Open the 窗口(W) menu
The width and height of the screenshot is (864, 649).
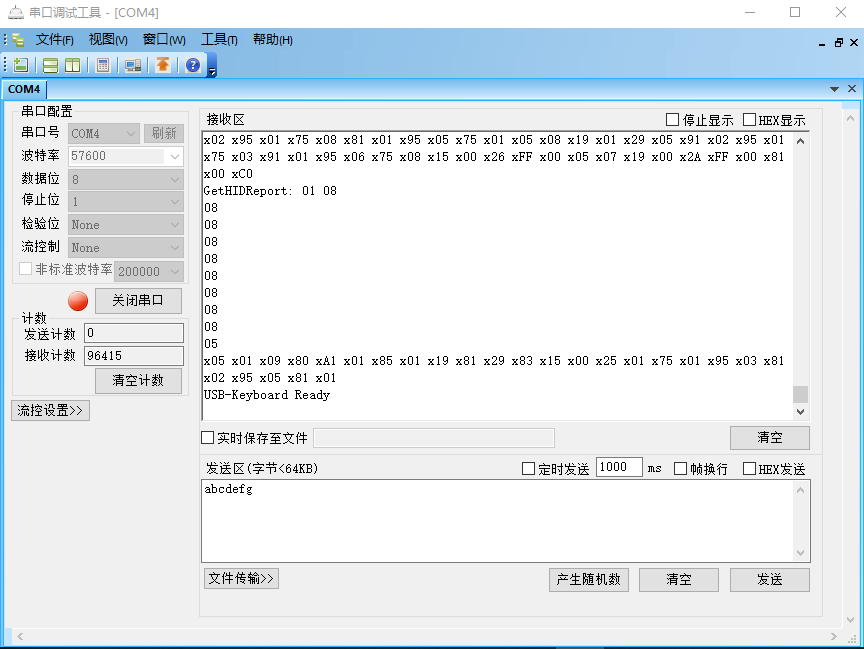164,40
